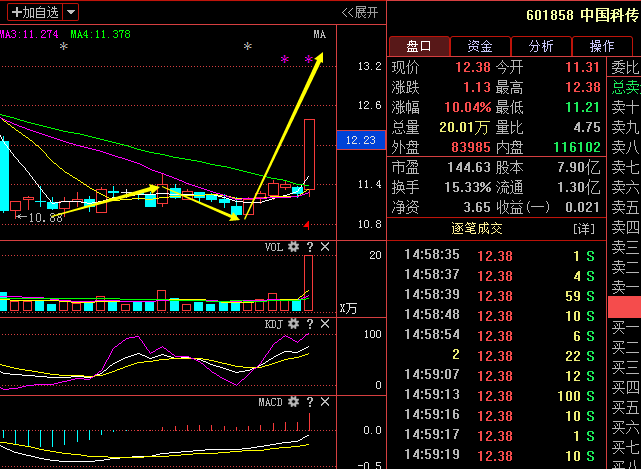The width and height of the screenshot is (641, 469).
Task: Expand the chart with 展开
Action: click(360, 13)
